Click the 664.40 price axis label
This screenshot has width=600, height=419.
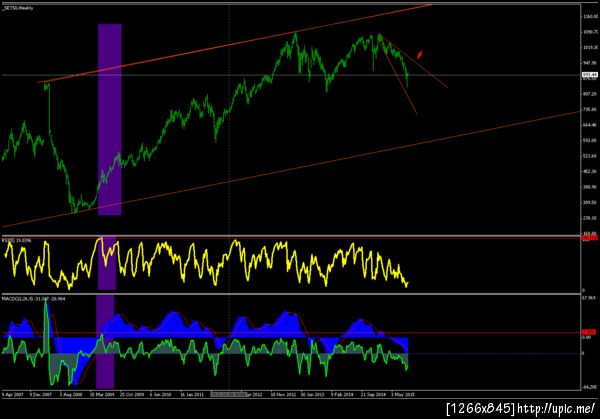(x=591, y=125)
